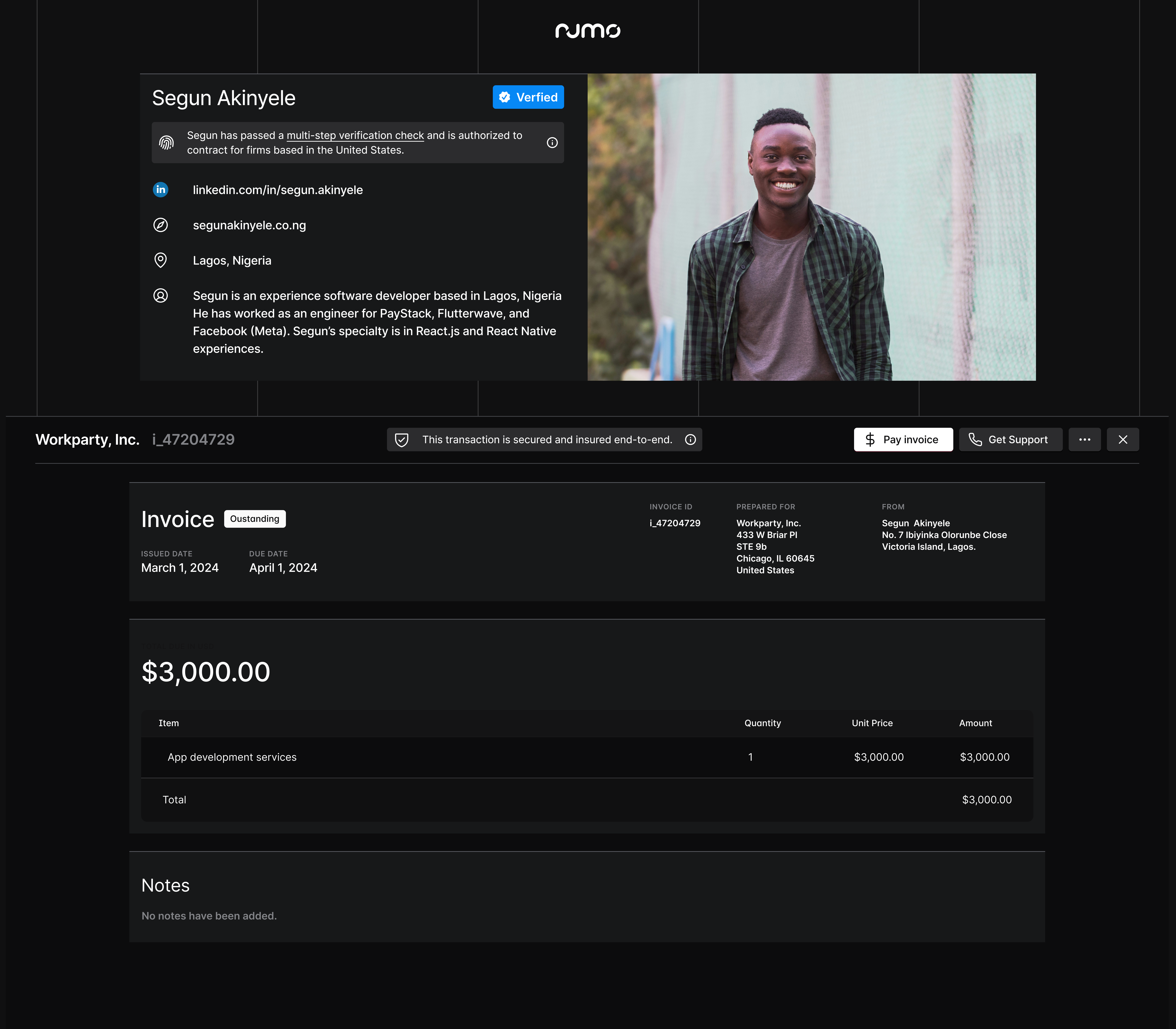Click the compass website icon
Viewport: 1176px width, 1029px height.
pyautogui.click(x=161, y=225)
